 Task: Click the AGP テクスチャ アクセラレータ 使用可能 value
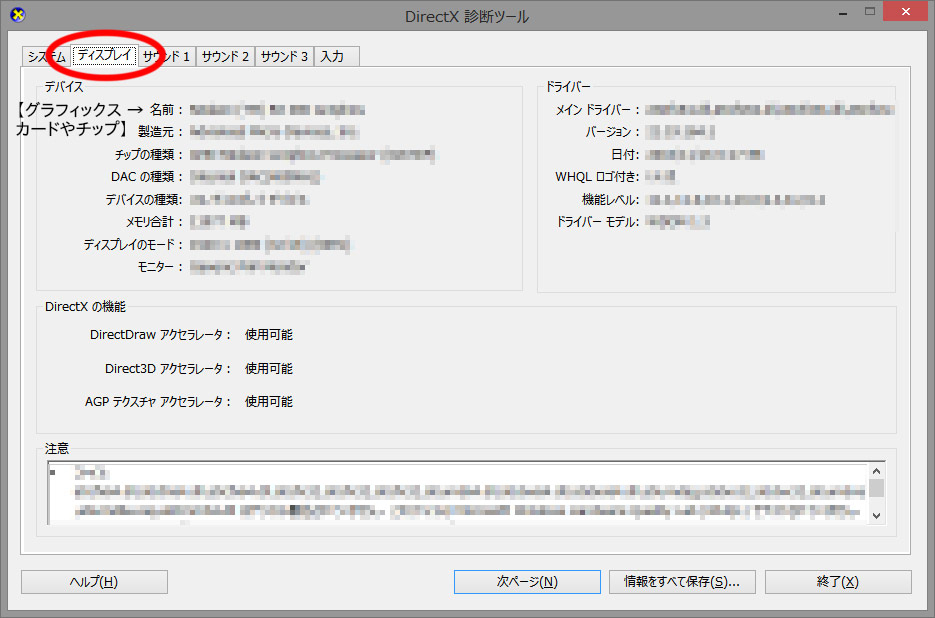pyautogui.click(x=268, y=401)
